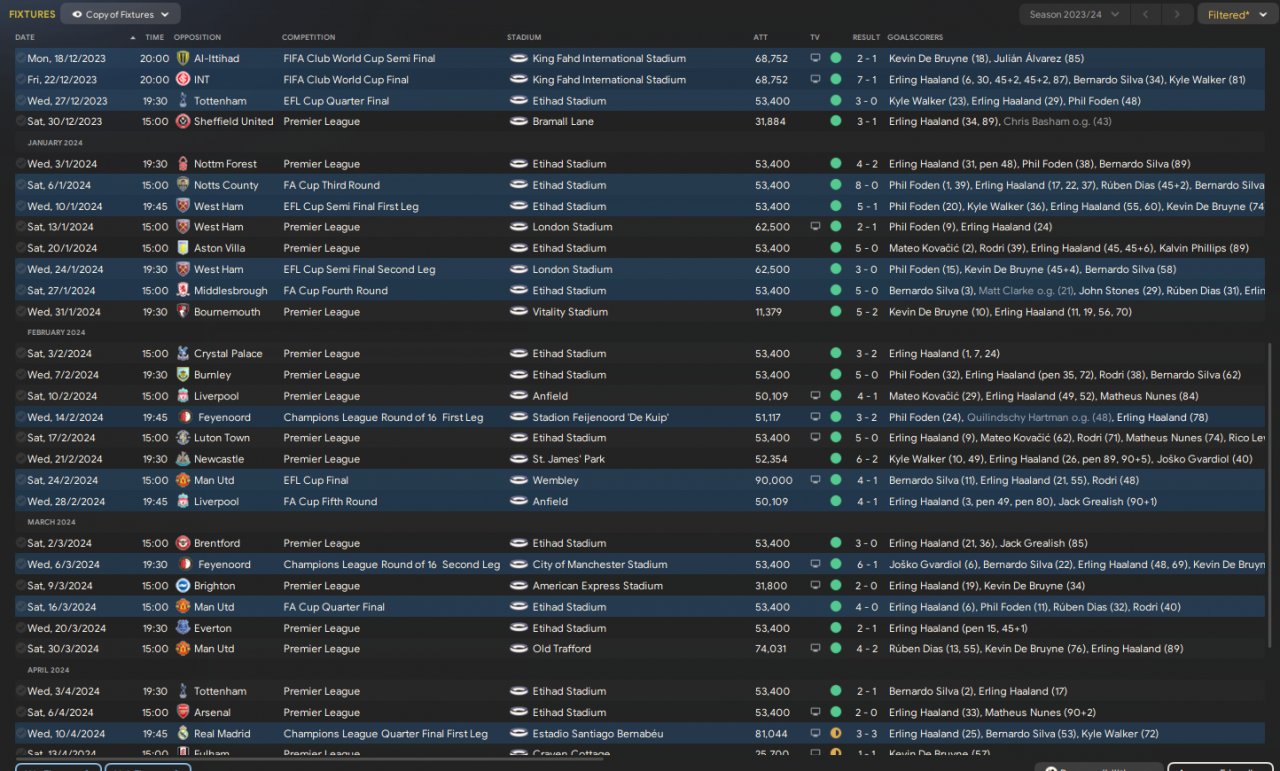Tick the row marker for Mon, 18/12/2023

click(x=20, y=59)
